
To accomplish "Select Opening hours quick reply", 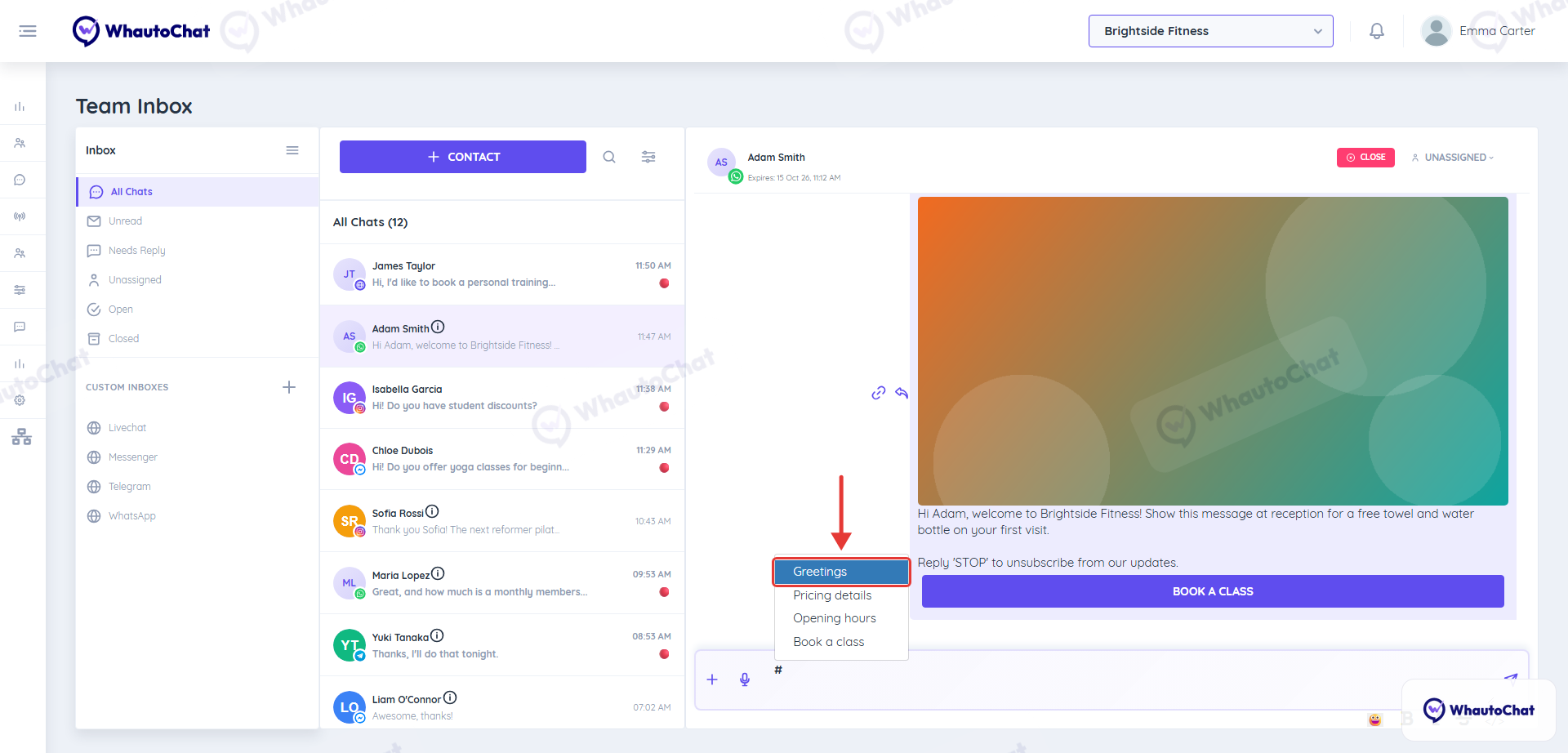I will [x=841, y=618].
